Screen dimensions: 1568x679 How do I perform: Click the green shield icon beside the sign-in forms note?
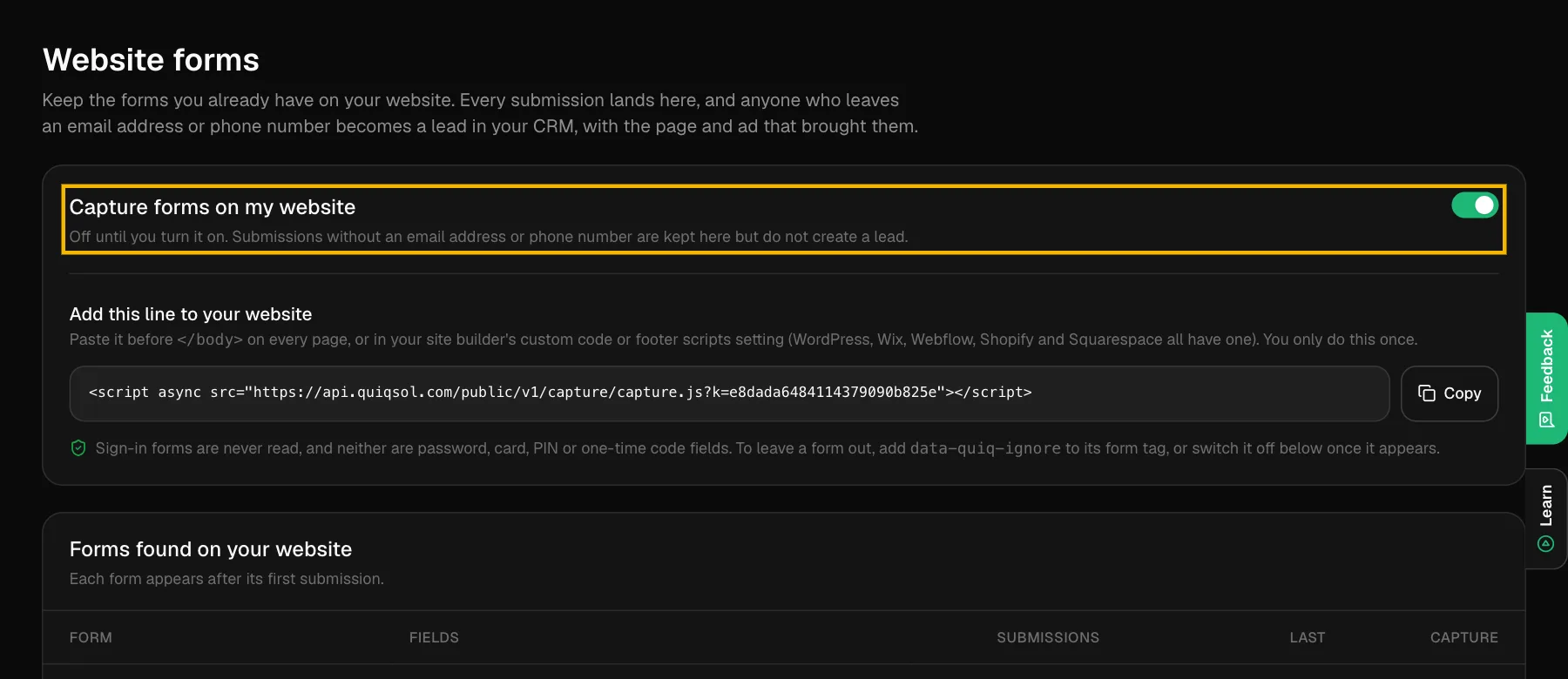[x=78, y=448]
